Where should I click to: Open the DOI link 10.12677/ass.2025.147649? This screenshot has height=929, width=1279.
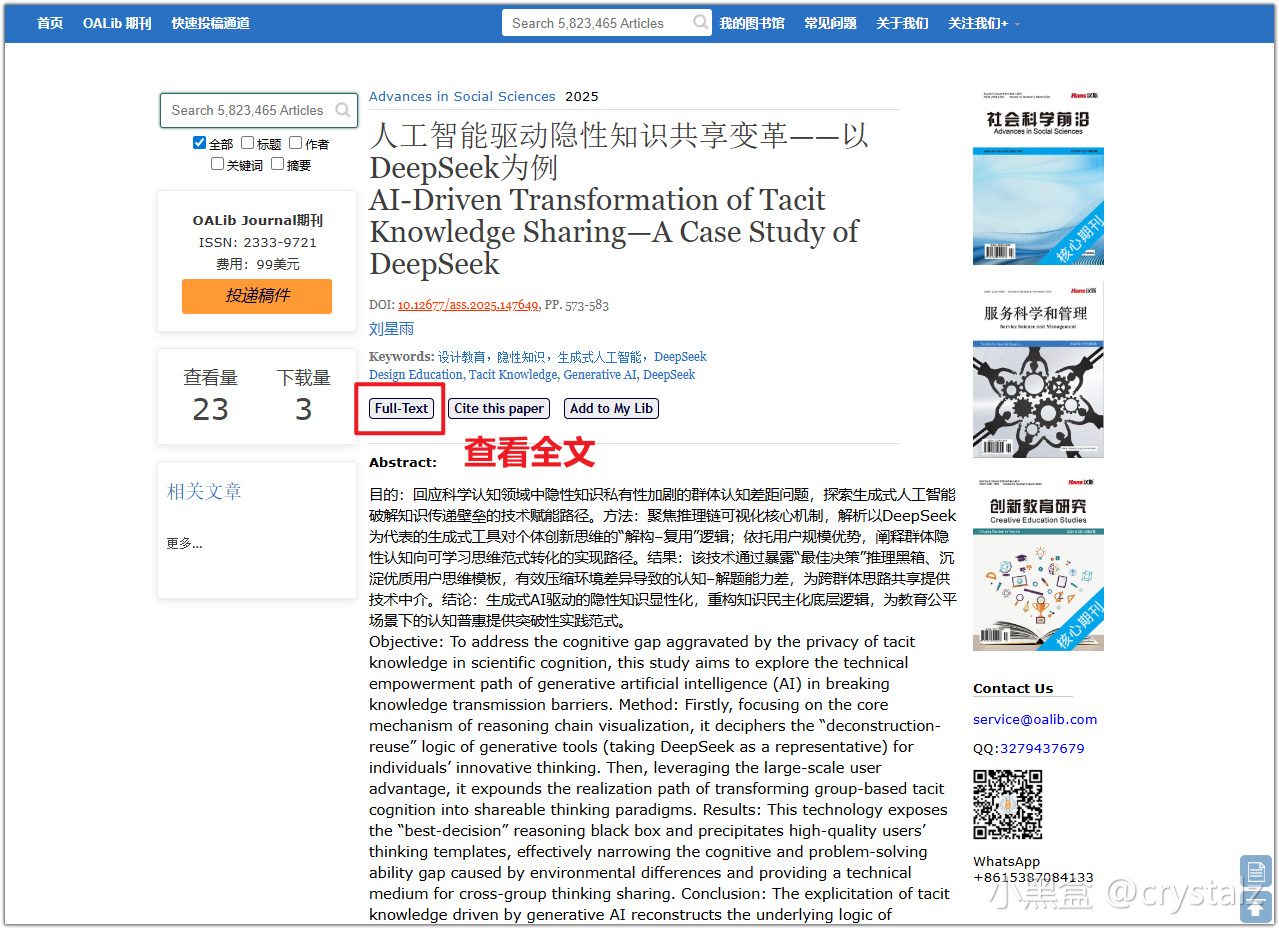click(468, 305)
